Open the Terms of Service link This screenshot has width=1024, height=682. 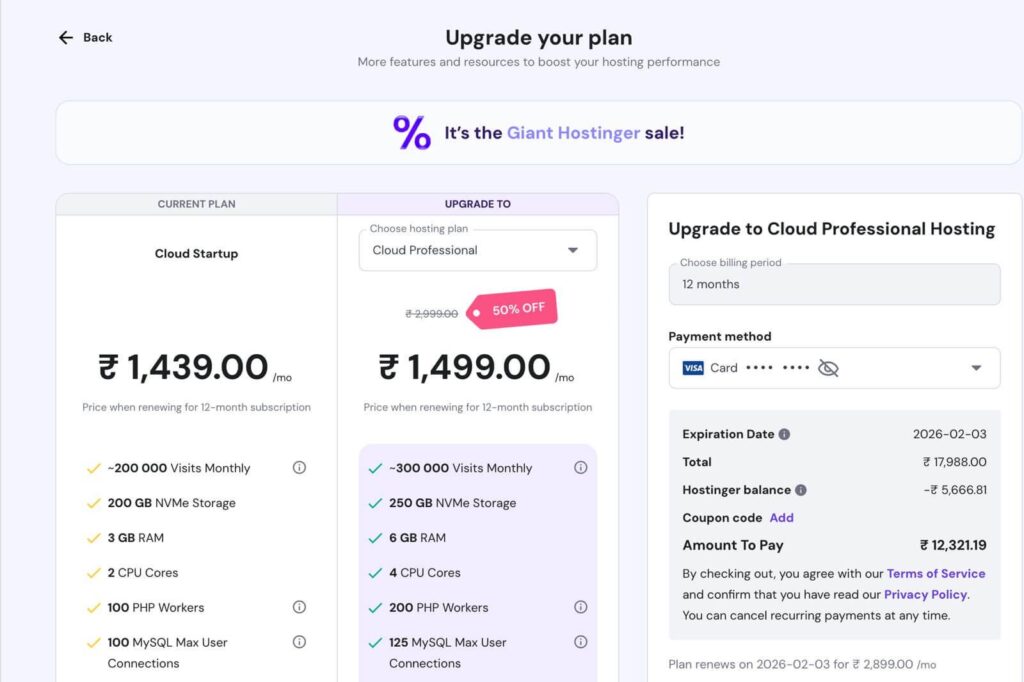936,574
